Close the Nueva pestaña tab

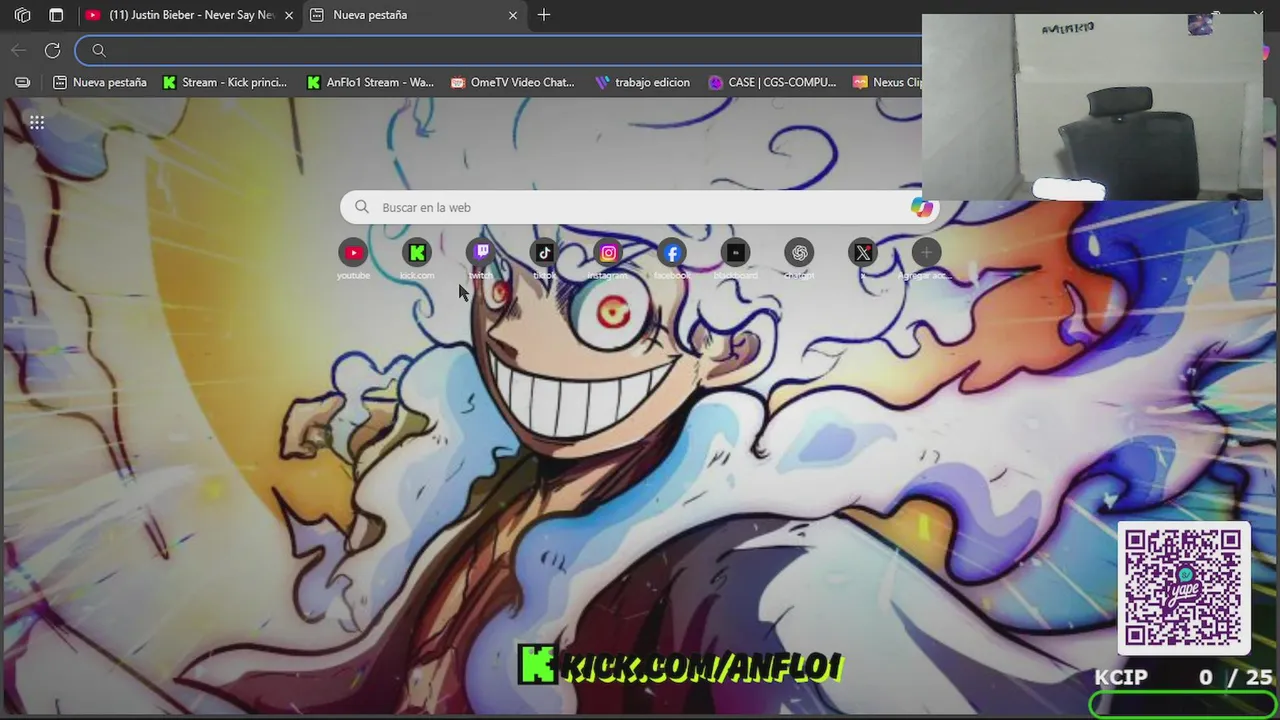coord(513,15)
